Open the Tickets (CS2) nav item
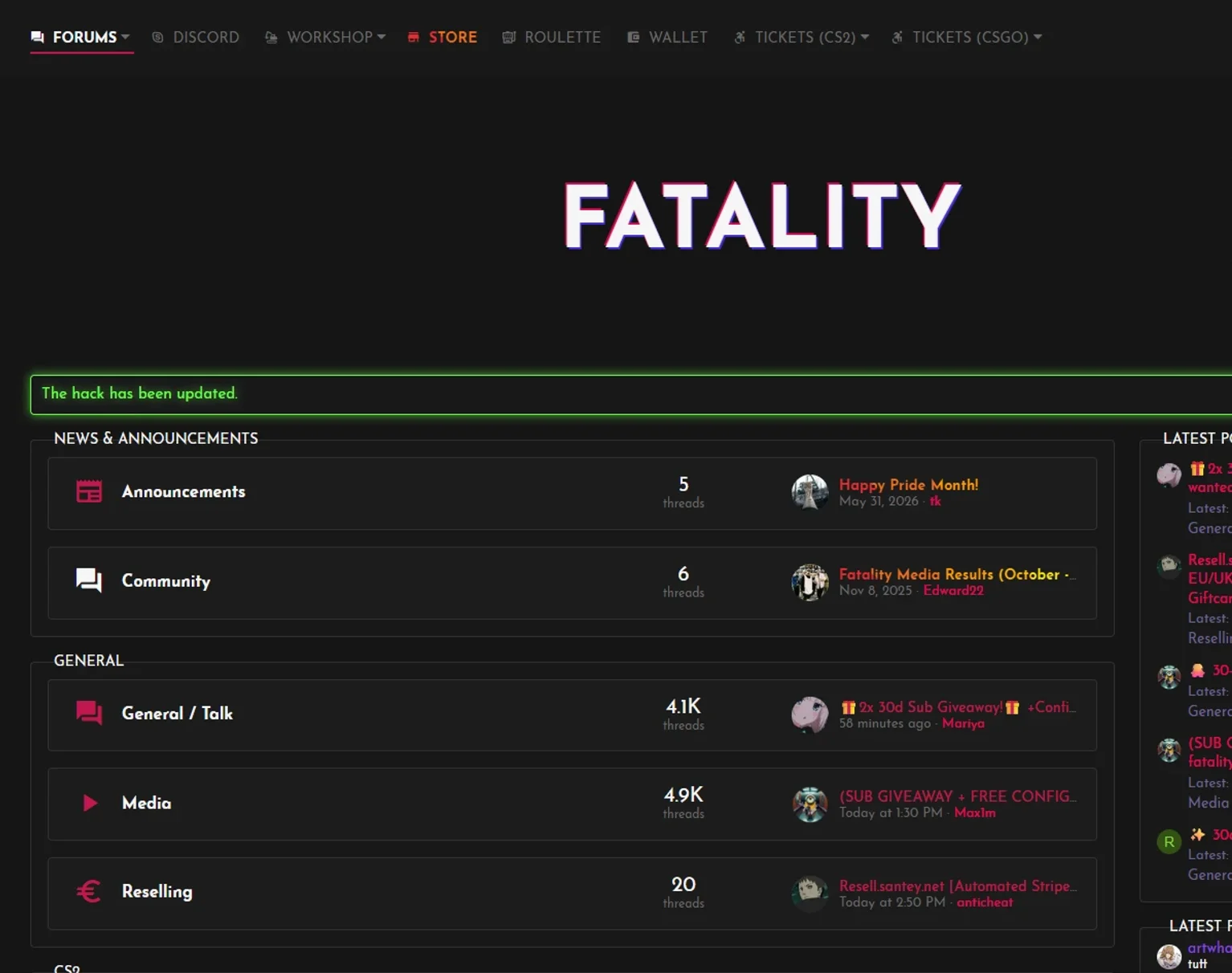This screenshot has width=1232, height=973. pyautogui.click(x=802, y=37)
